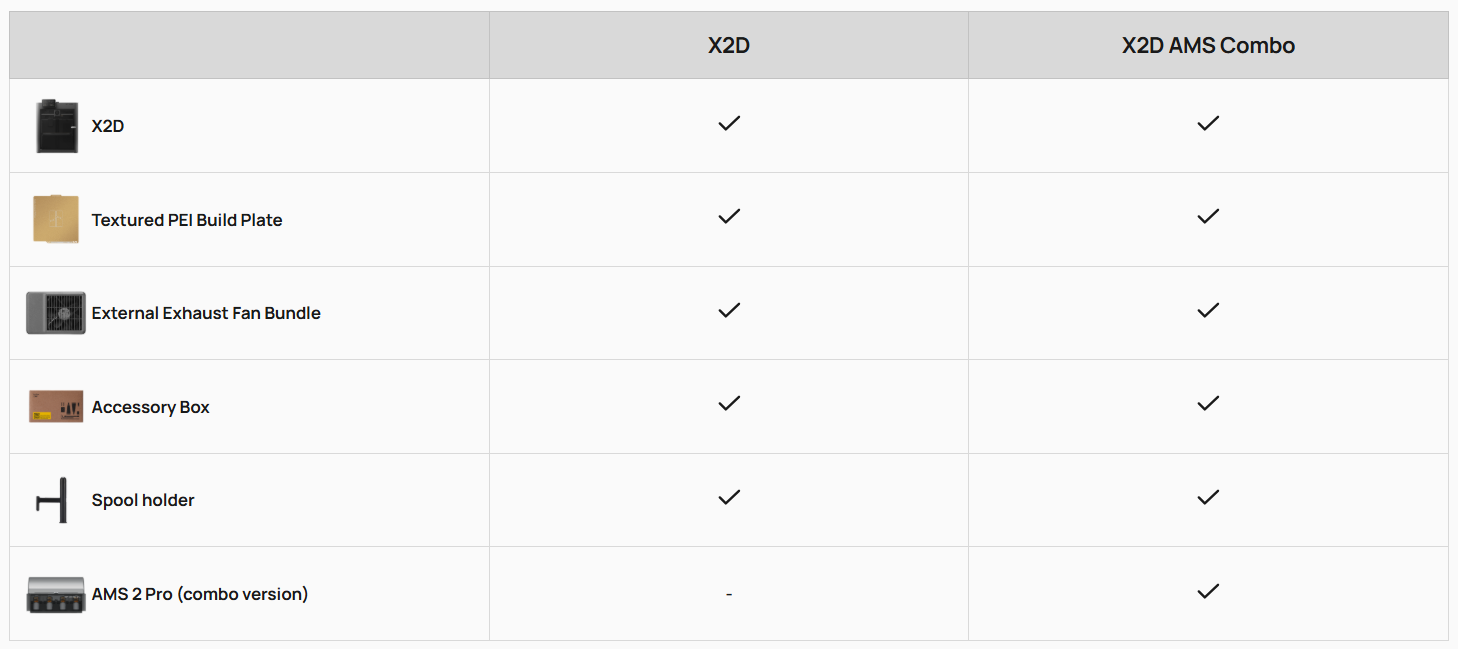1458x649 pixels.
Task: Click the dash in the X2D AMS row
Action: [x=729, y=595]
